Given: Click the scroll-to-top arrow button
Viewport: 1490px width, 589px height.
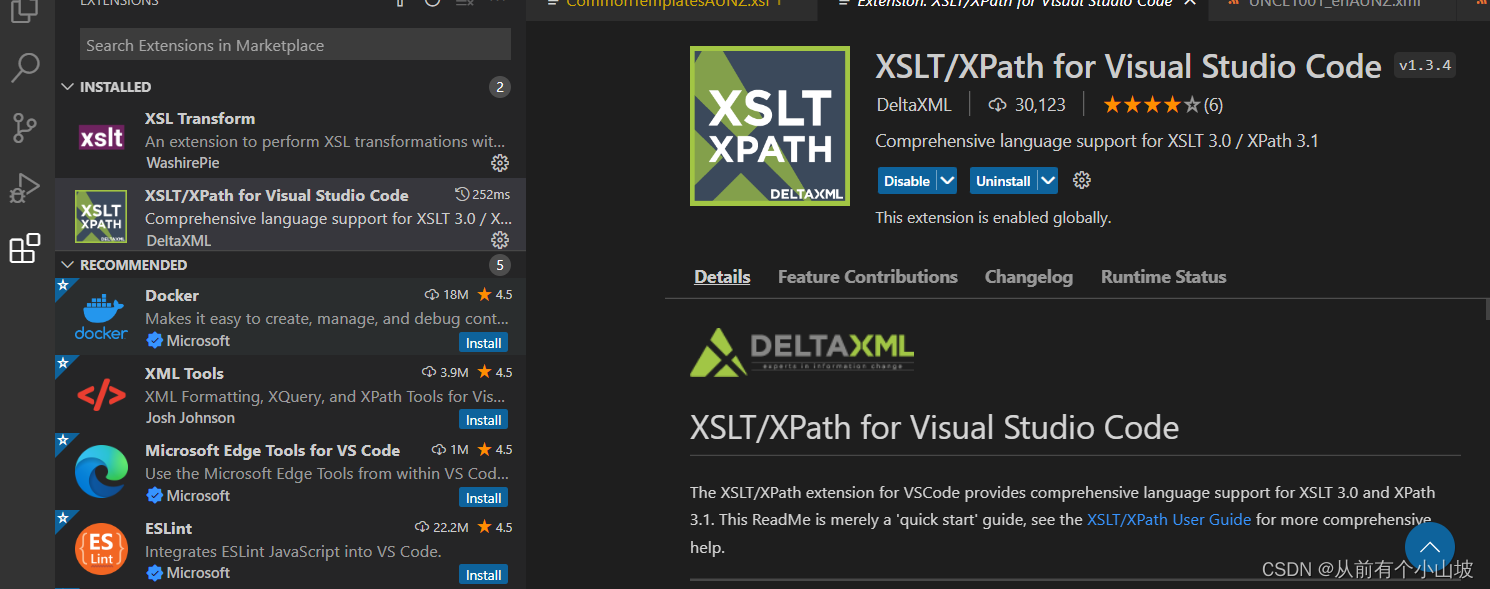Looking at the screenshot, I should click(1429, 548).
